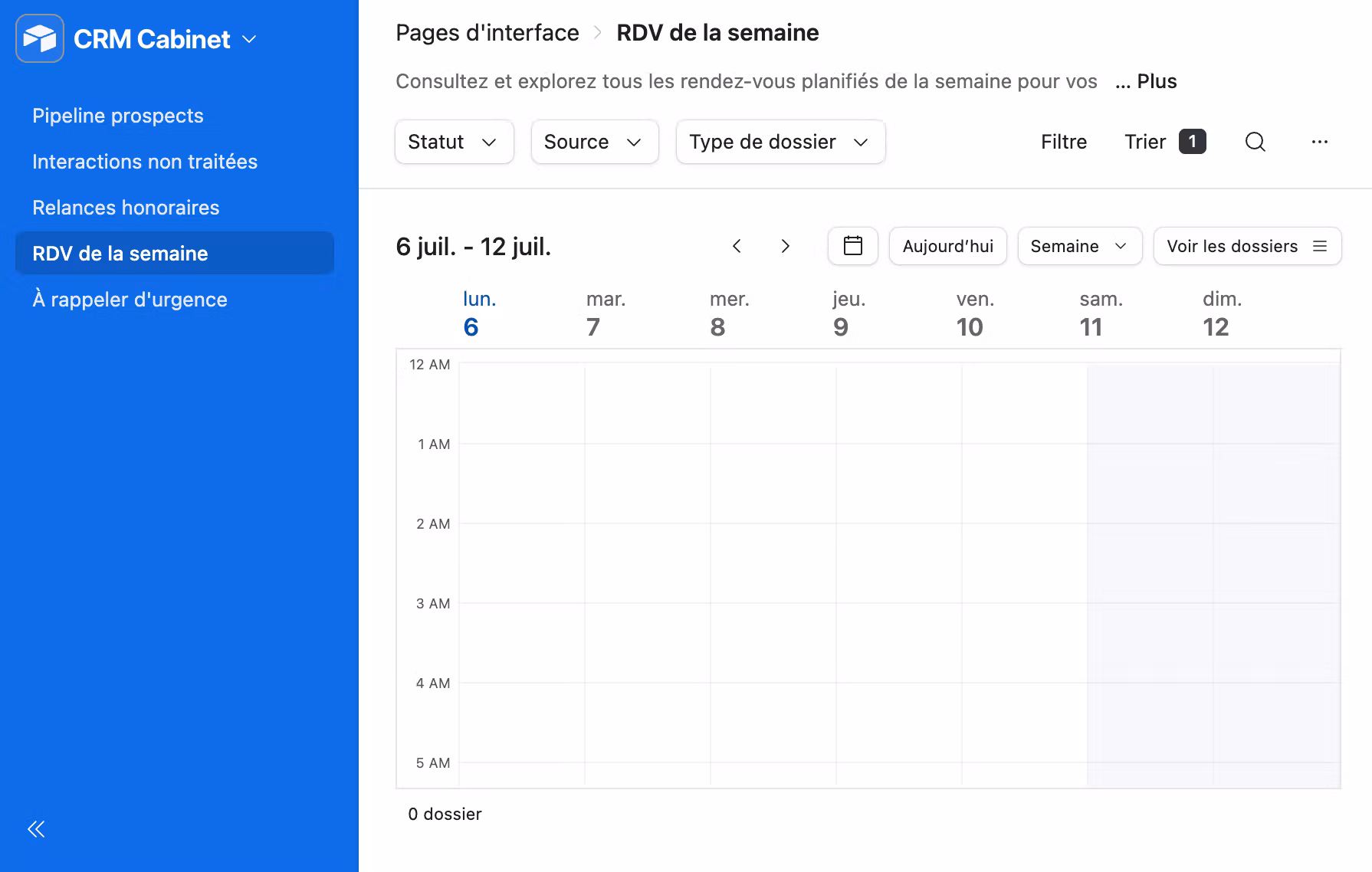Image resolution: width=1372 pixels, height=872 pixels.
Task: Open the calendar date picker icon
Action: 853,246
